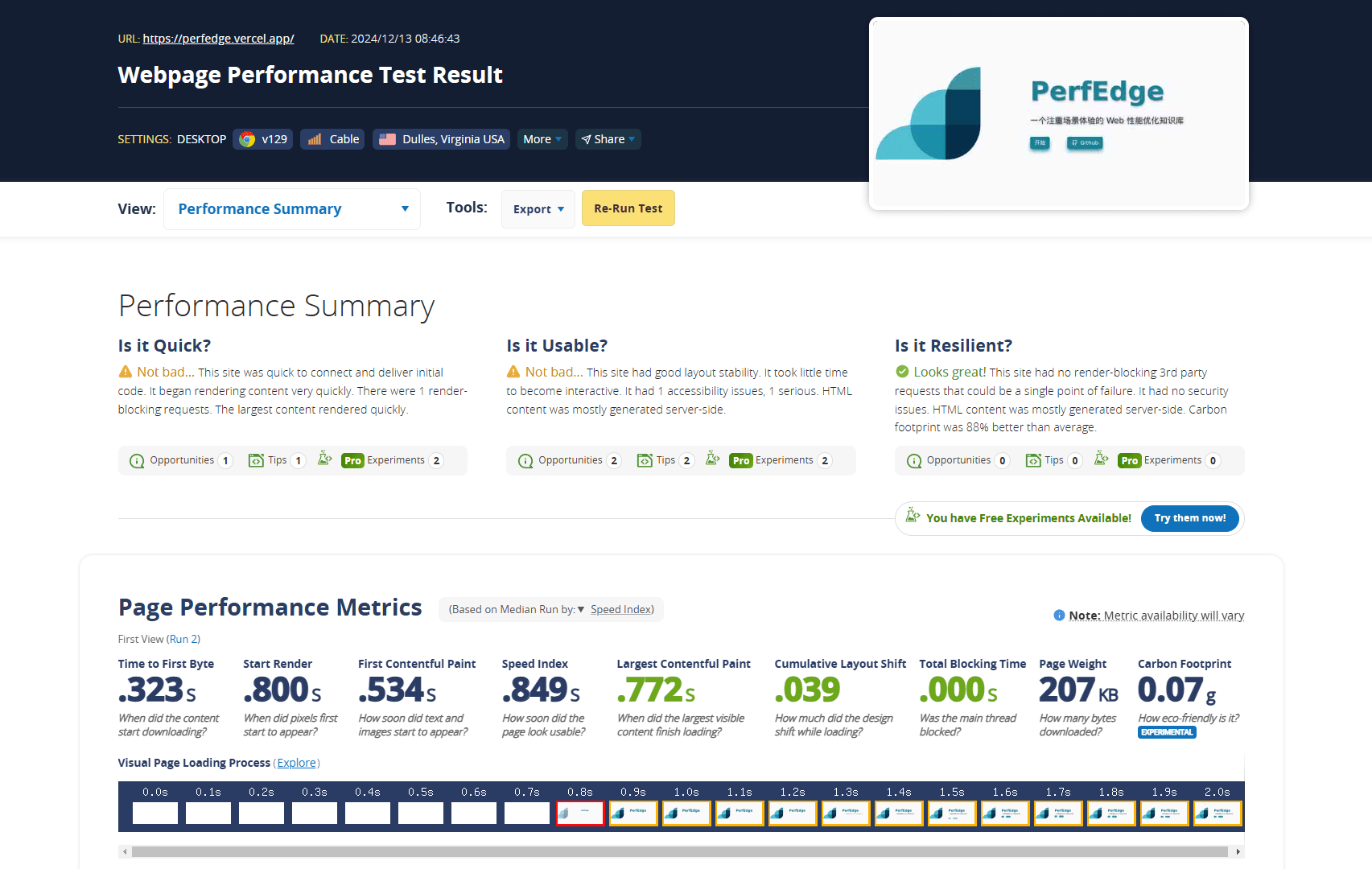Image resolution: width=1372 pixels, height=869 pixels.
Task: Select the Dulles, Virginia USA flag icon
Action: click(x=389, y=138)
